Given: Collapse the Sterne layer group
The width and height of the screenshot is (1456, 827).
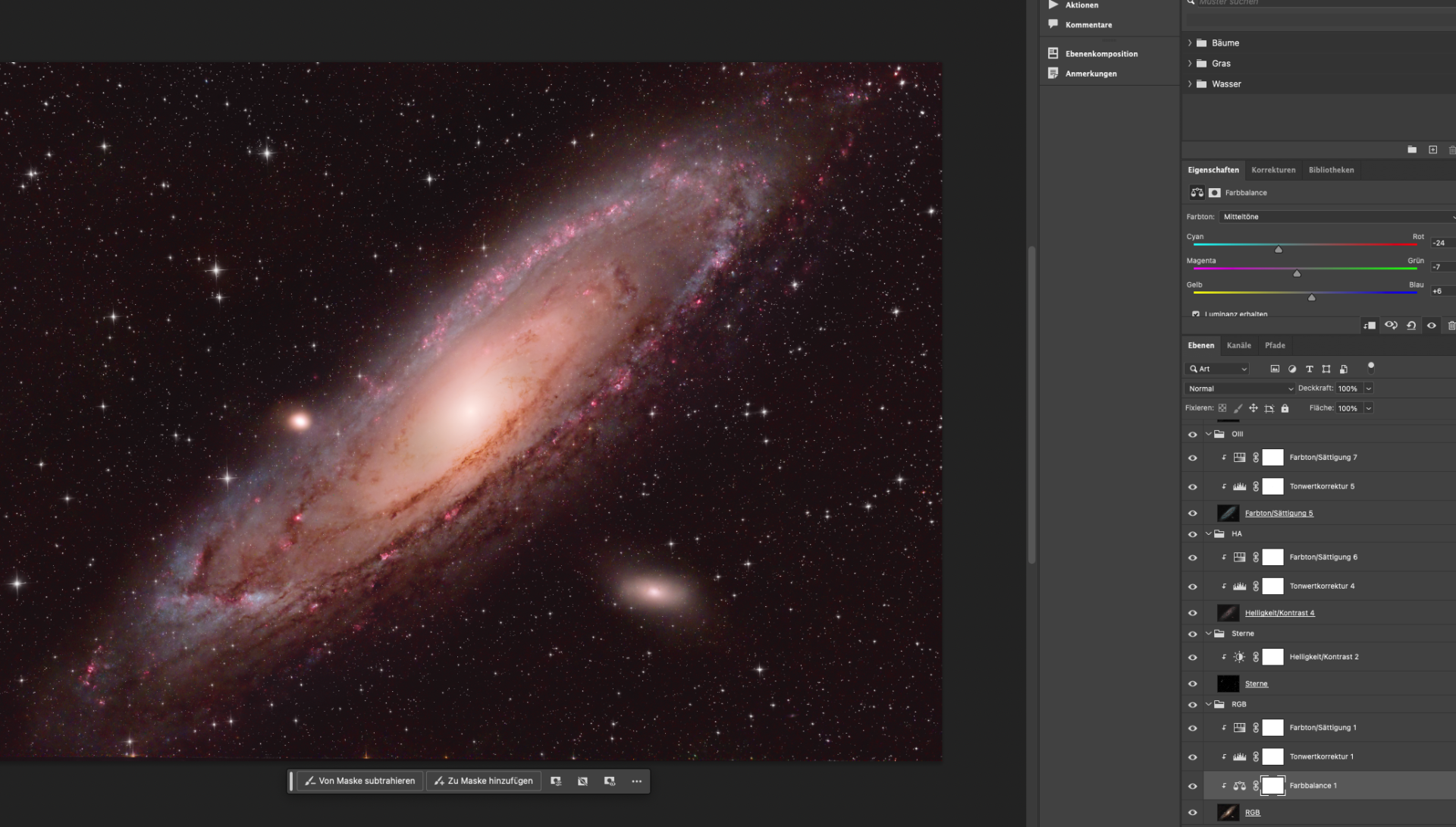Looking at the screenshot, I should tap(1208, 633).
